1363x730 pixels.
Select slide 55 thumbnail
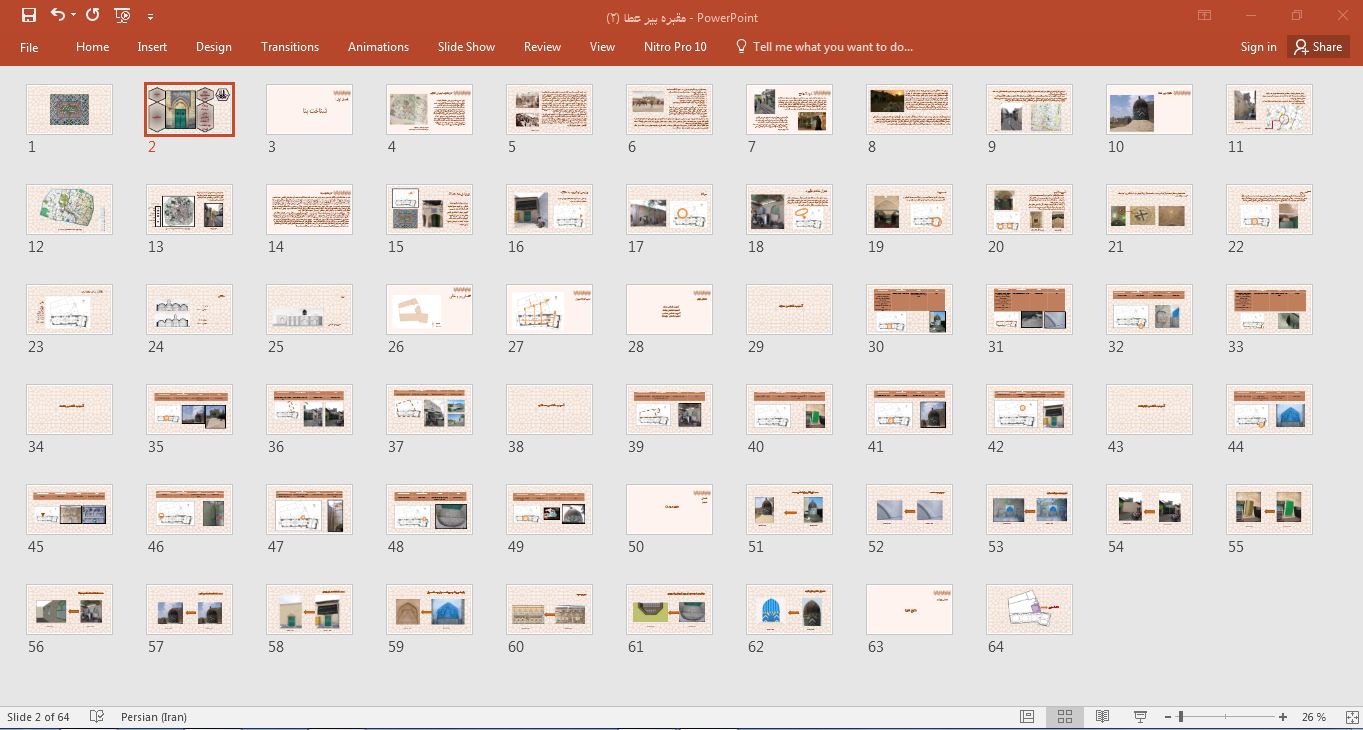1269,509
